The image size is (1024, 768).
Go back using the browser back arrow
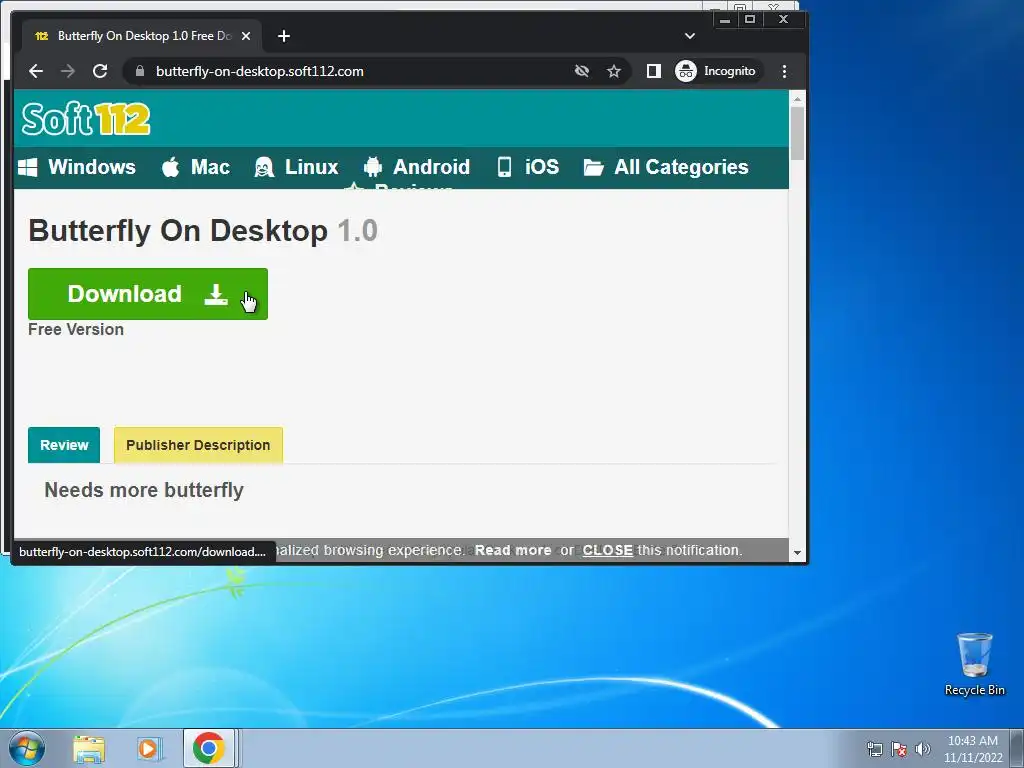(36, 71)
